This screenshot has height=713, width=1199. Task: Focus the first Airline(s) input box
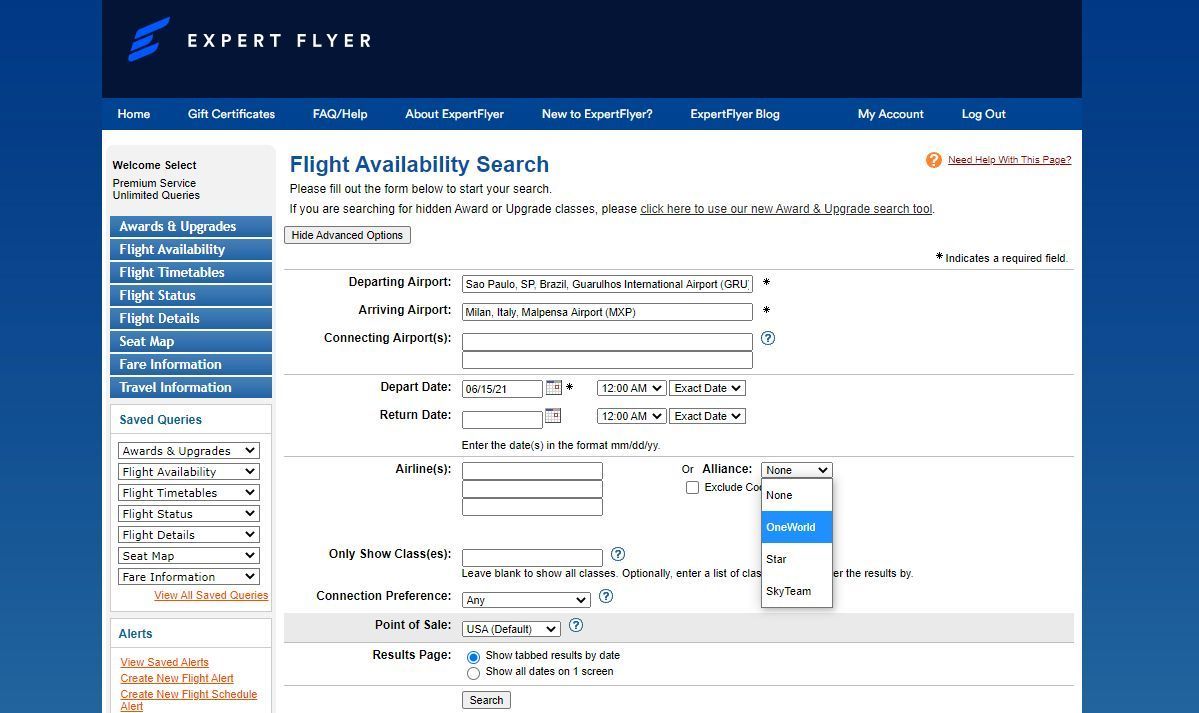tap(532, 470)
